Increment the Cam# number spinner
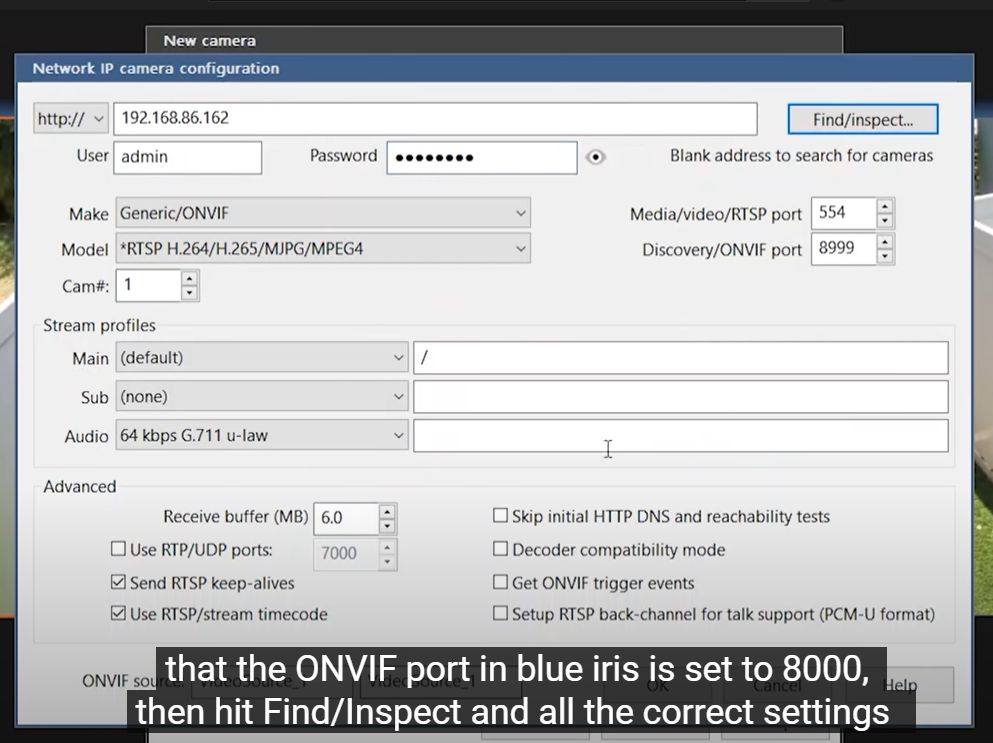The width and height of the screenshot is (993, 743). [189, 279]
